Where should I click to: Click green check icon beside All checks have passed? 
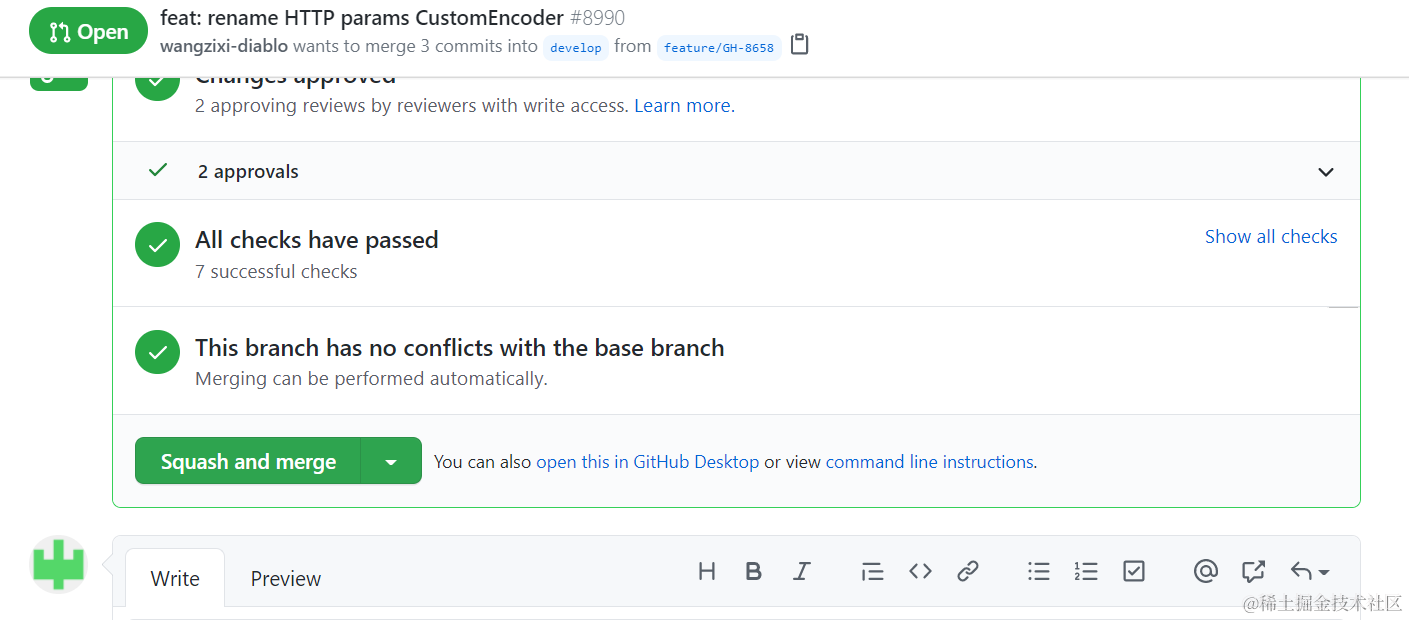point(157,245)
